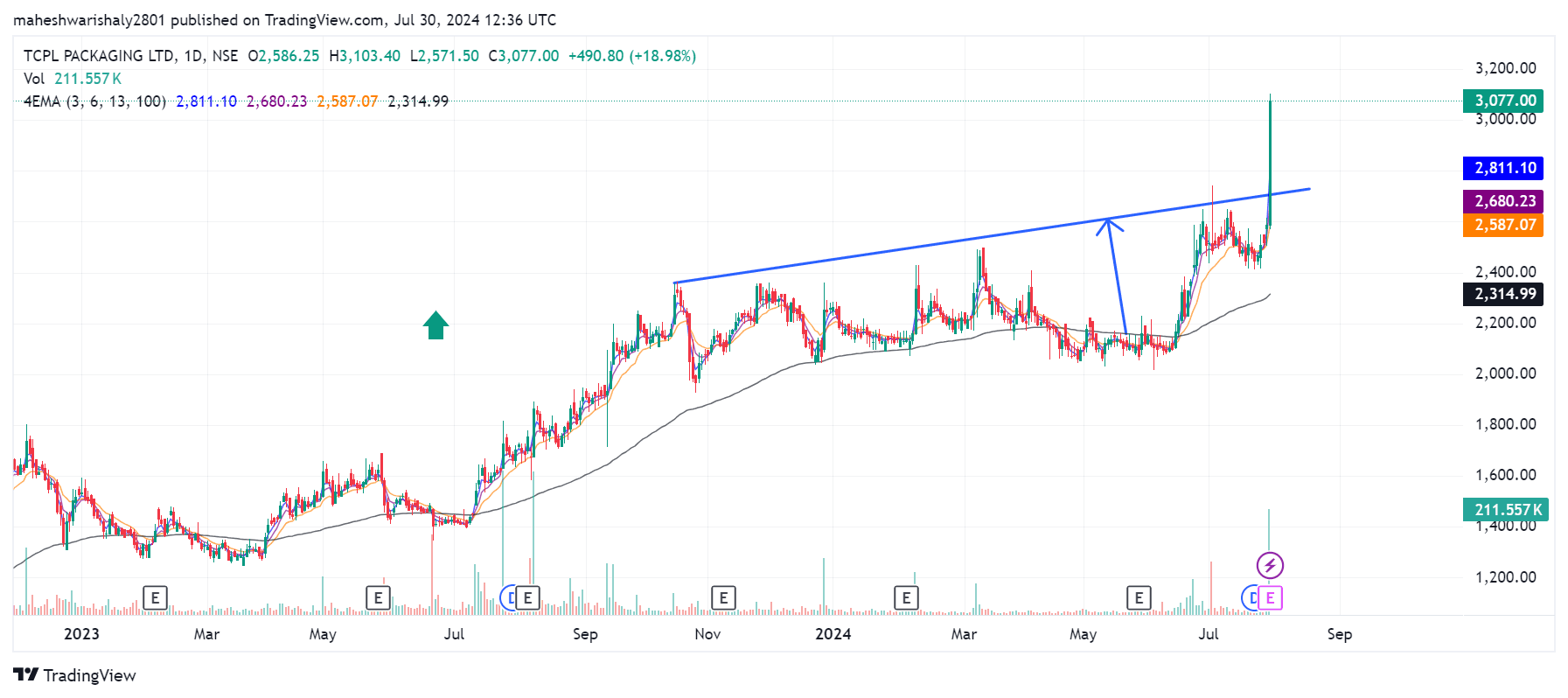This screenshot has height=698, width=1568.
Task: Click the published on TradingView.com header text
Action: pos(276,20)
